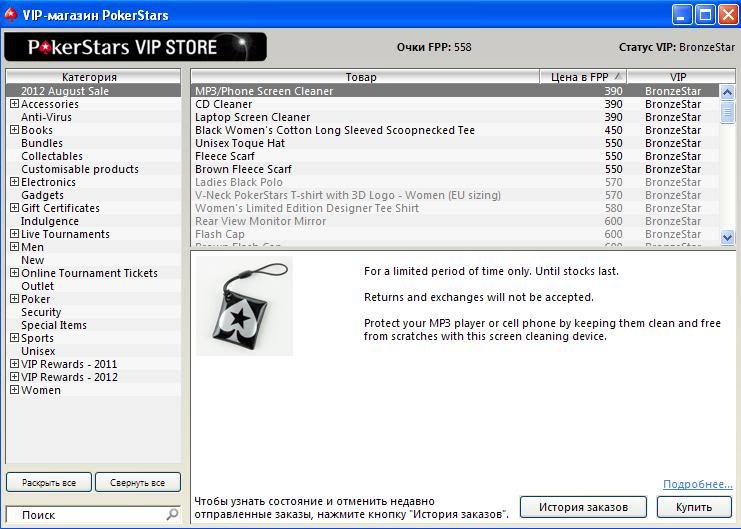Select the Ladies Black Polo item
741x529 pixels.
455,182
